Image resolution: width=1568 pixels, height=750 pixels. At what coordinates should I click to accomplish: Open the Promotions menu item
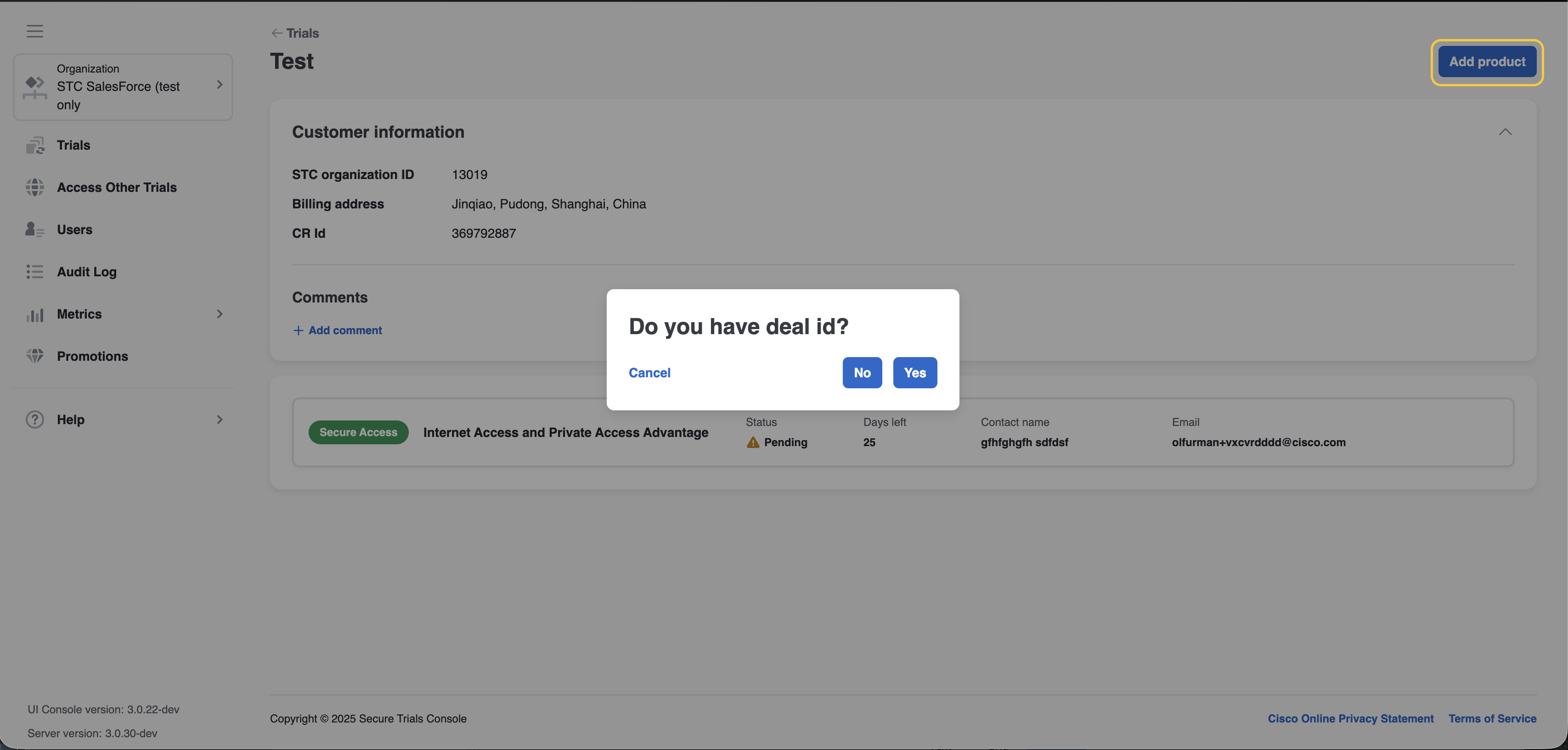pyautogui.click(x=92, y=357)
